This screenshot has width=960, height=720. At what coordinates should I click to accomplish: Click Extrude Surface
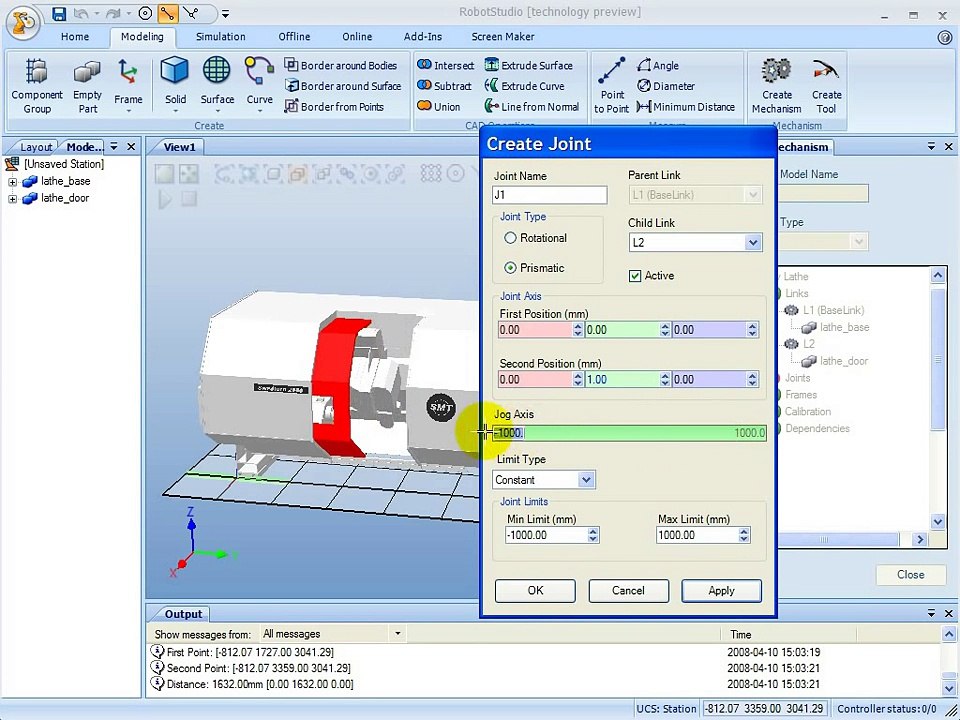(x=529, y=66)
